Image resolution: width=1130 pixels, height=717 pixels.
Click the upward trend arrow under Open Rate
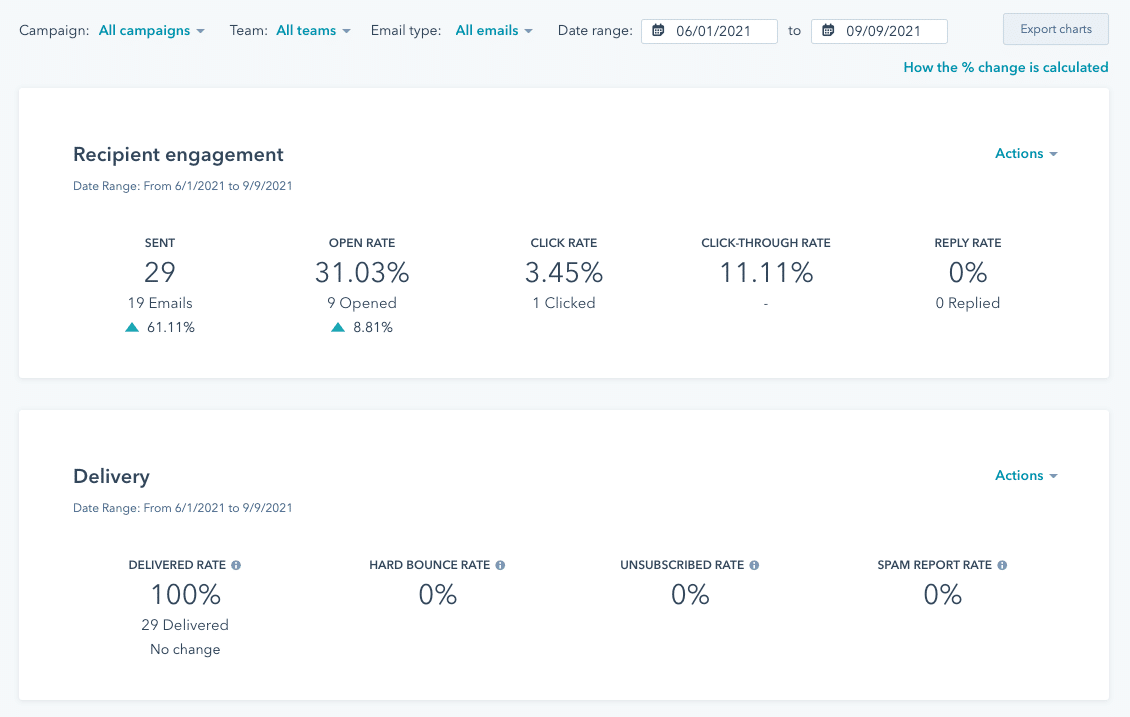point(337,326)
